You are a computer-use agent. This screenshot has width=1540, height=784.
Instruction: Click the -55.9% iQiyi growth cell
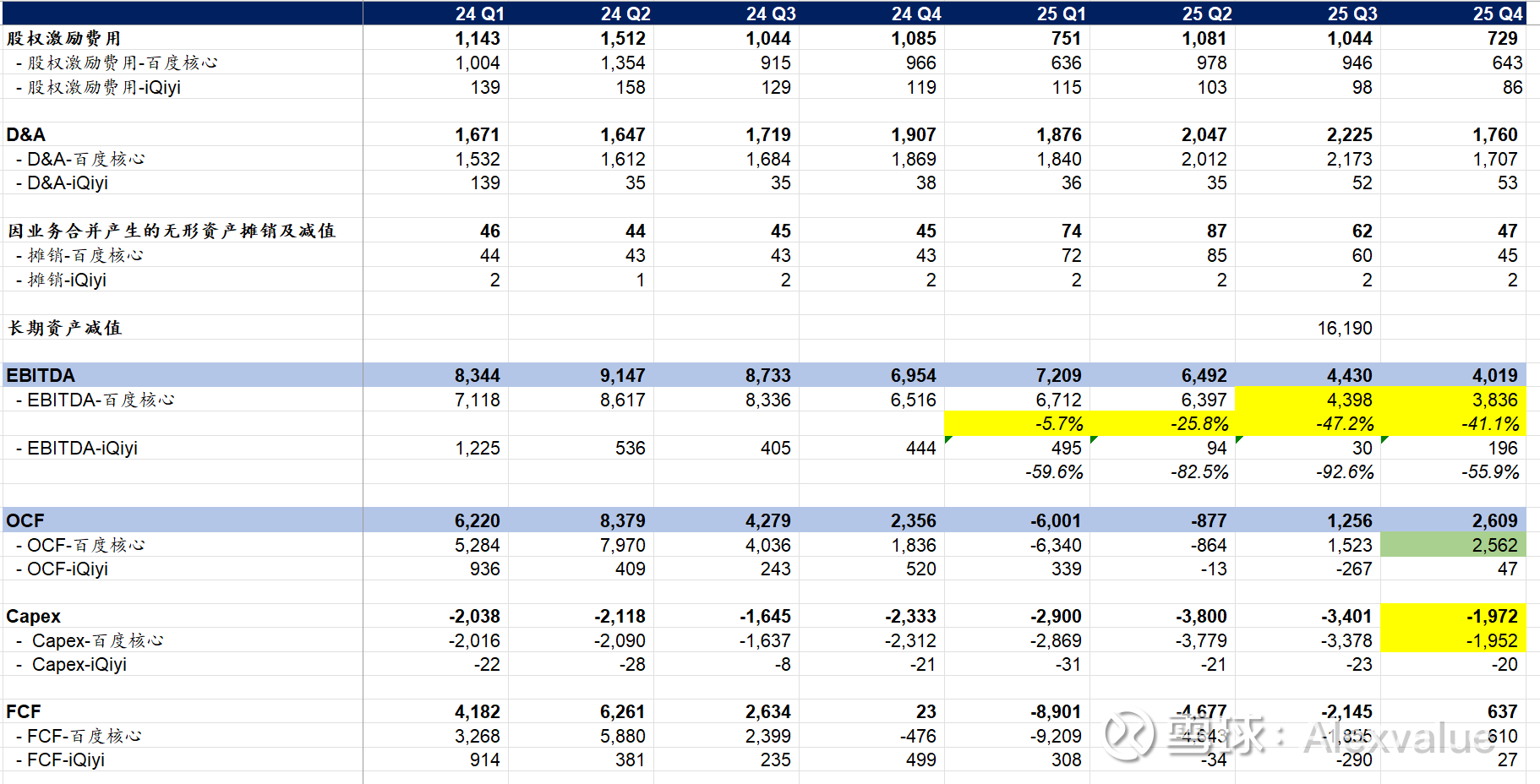click(x=1490, y=471)
